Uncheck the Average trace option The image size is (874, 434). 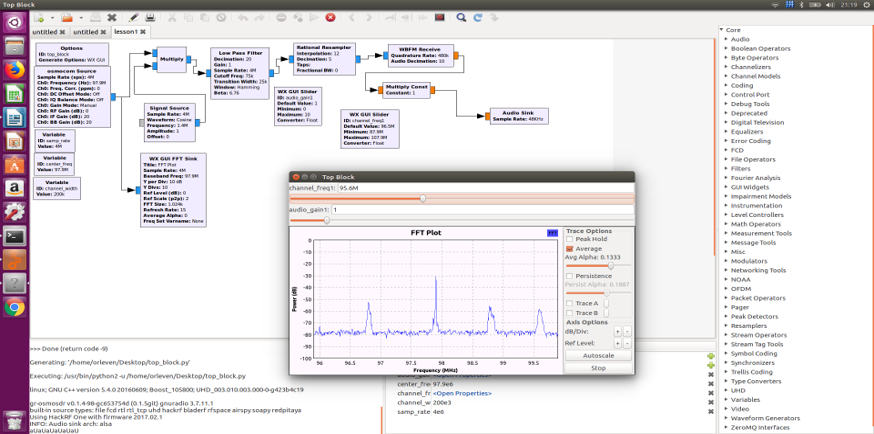(570, 248)
